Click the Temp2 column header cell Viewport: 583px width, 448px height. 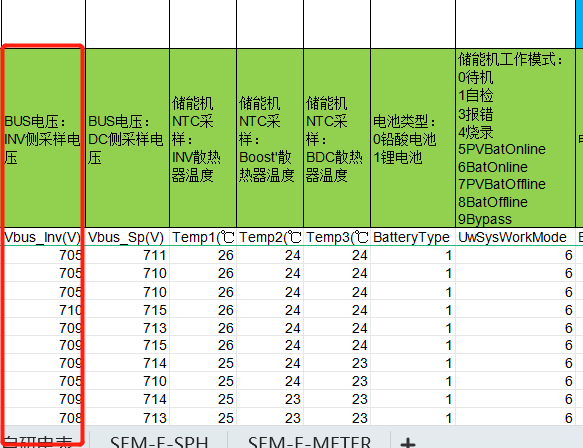pos(270,237)
